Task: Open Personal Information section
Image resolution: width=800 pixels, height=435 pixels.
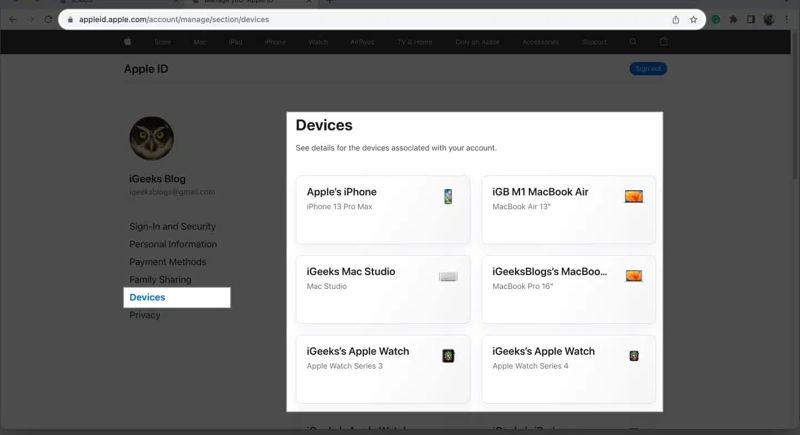Action: (173, 244)
